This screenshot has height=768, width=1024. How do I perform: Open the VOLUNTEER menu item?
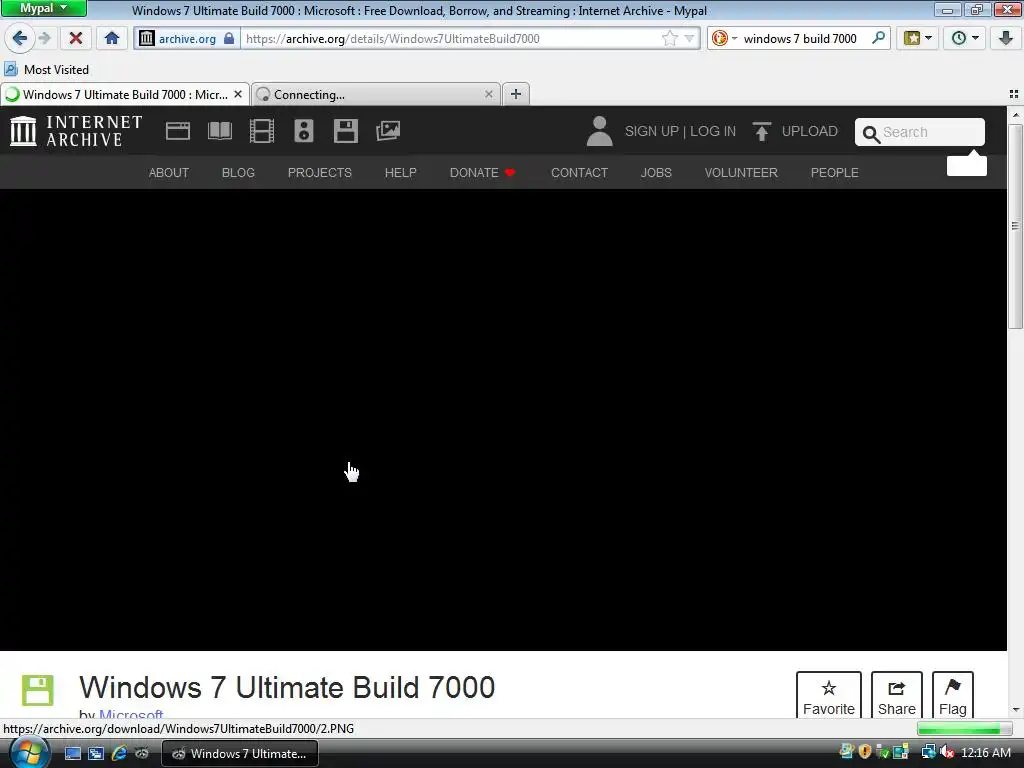tap(741, 172)
